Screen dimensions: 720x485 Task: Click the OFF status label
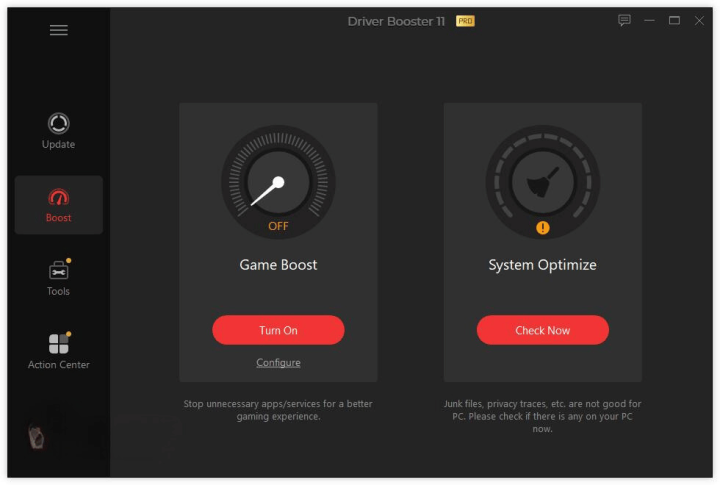coord(278,226)
